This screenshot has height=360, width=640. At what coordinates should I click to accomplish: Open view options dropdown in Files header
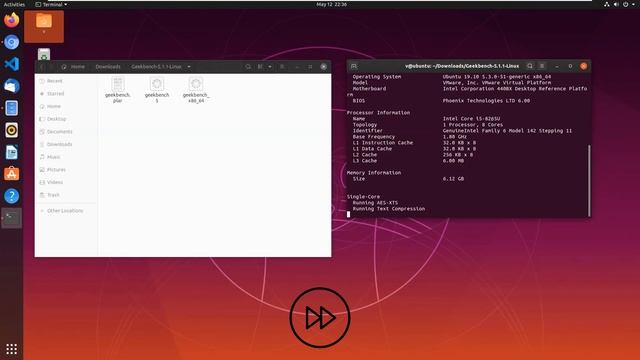(270, 67)
